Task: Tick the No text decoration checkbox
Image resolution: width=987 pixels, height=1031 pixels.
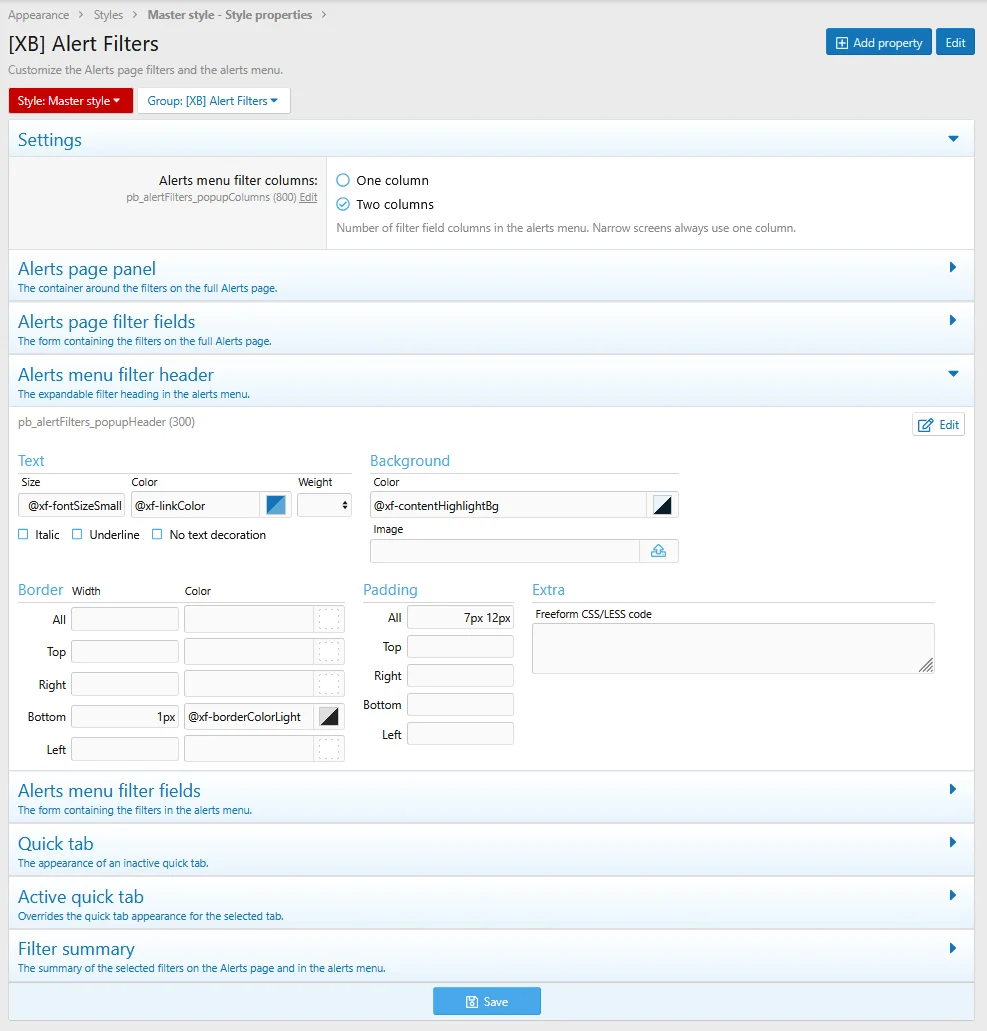Action: pyautogui.click(x=157, y=535)
